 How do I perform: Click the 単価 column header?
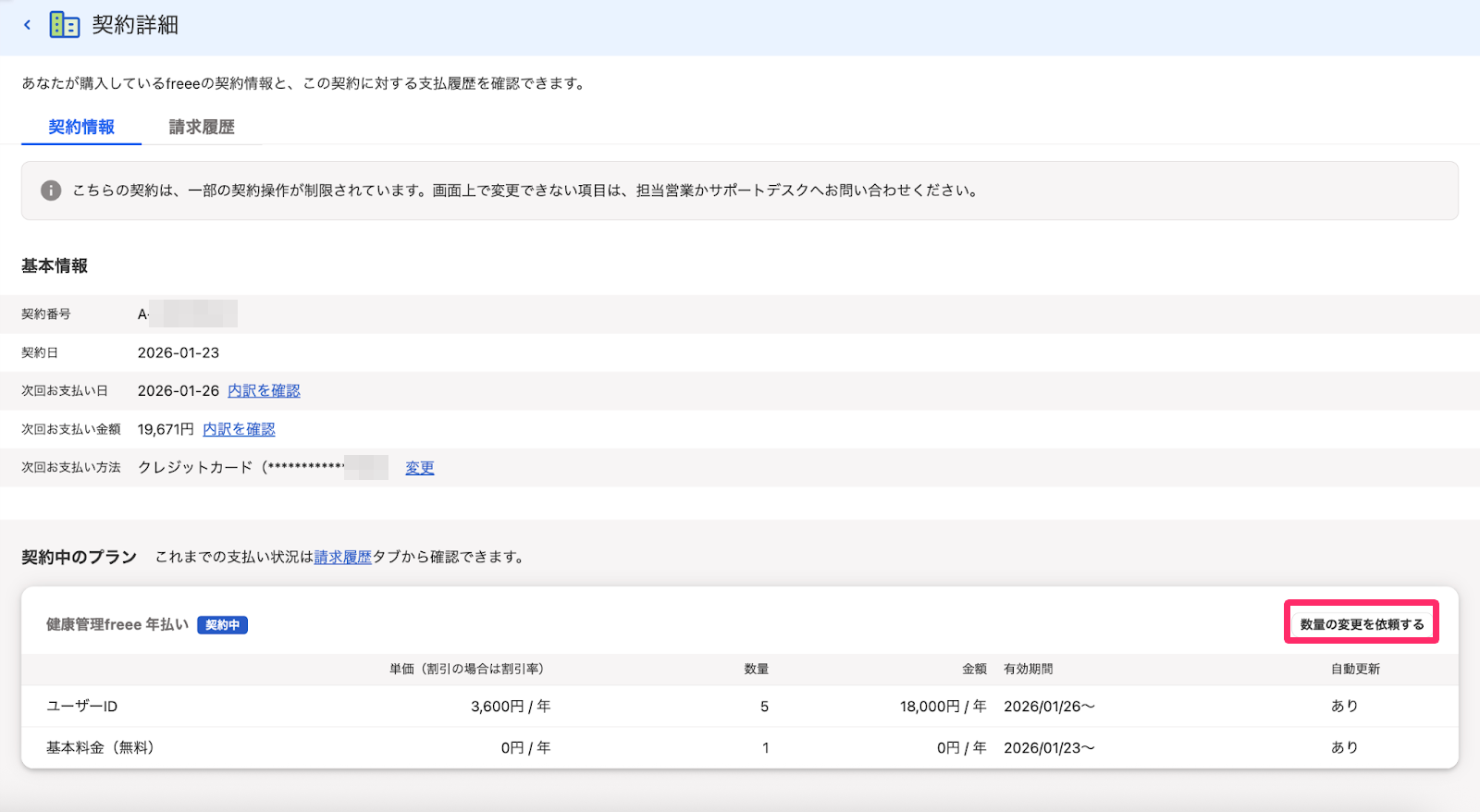(x=466, y=669)
